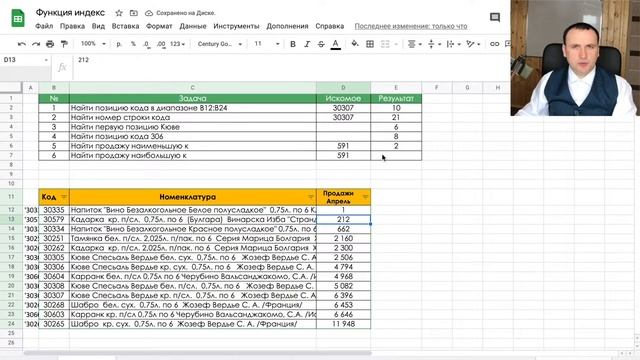Select sales cell 4 794
The height and width of the screenshot is (360, 640).
click(343, 267)
